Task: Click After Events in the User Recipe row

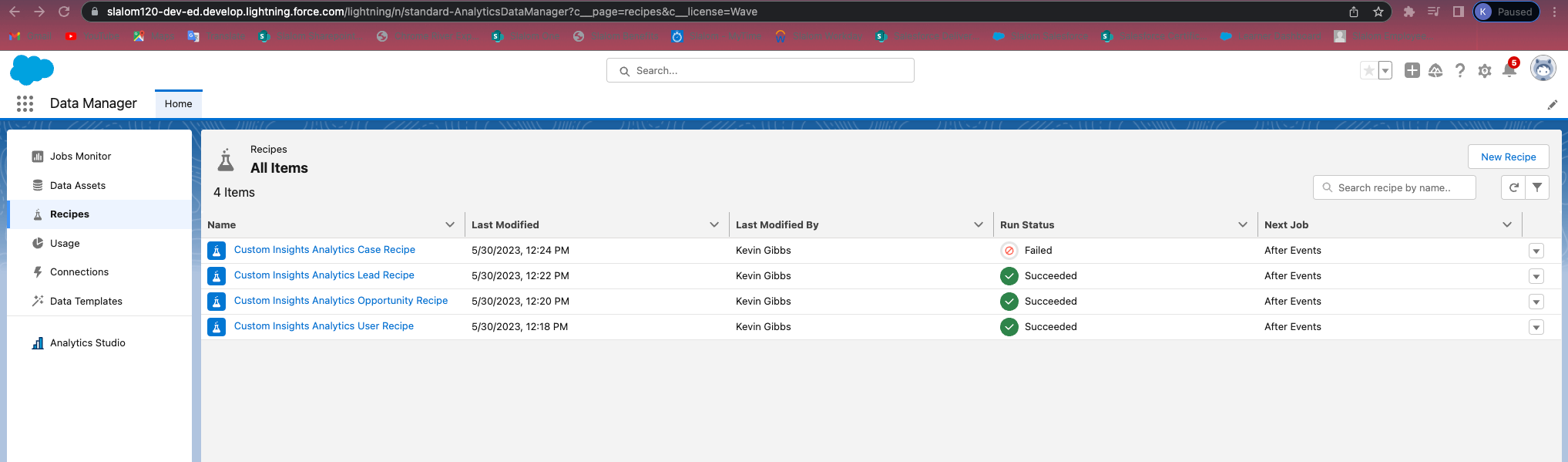Action: tap(1292, 327)
